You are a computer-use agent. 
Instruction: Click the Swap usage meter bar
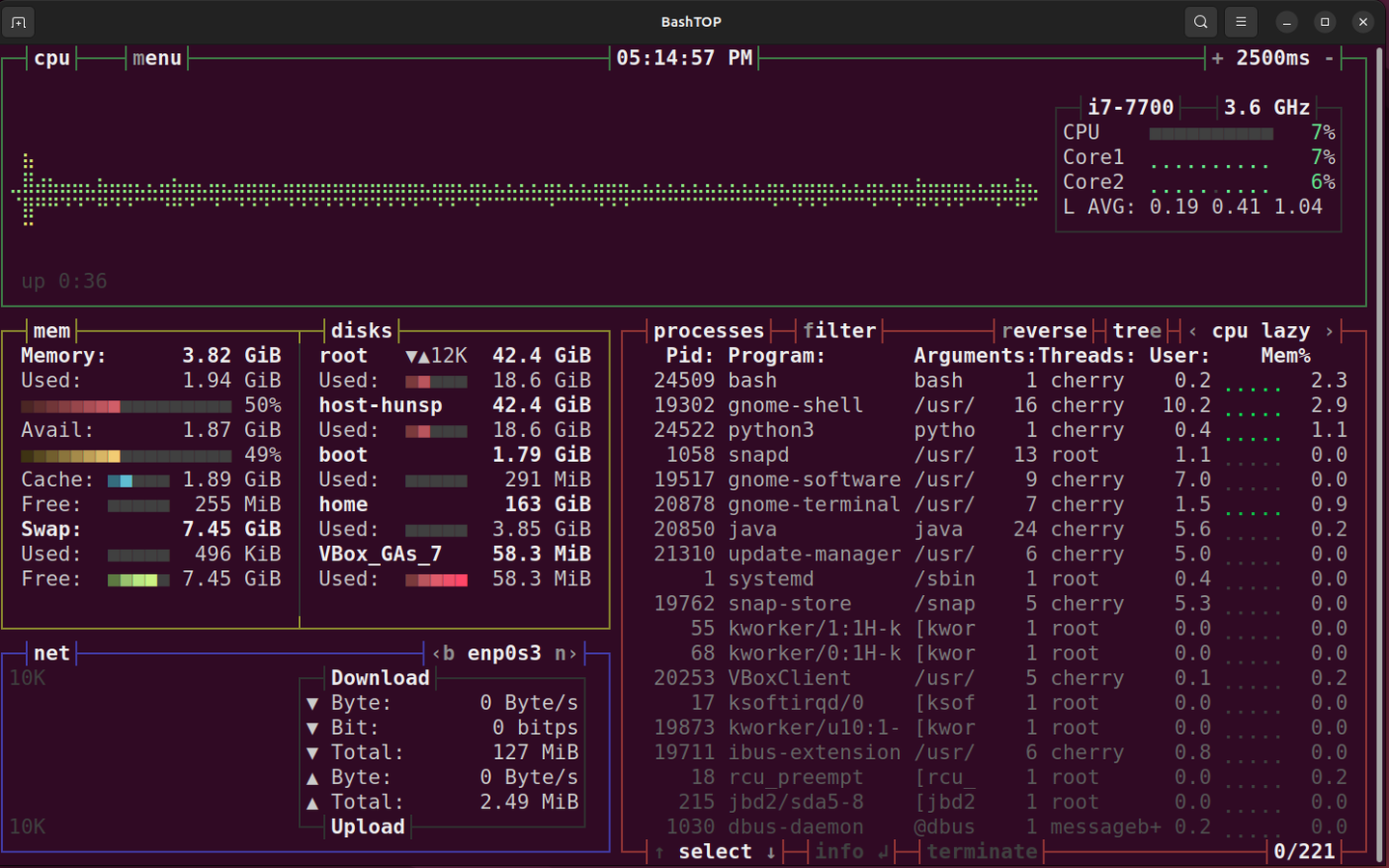[x=137, y=555]
